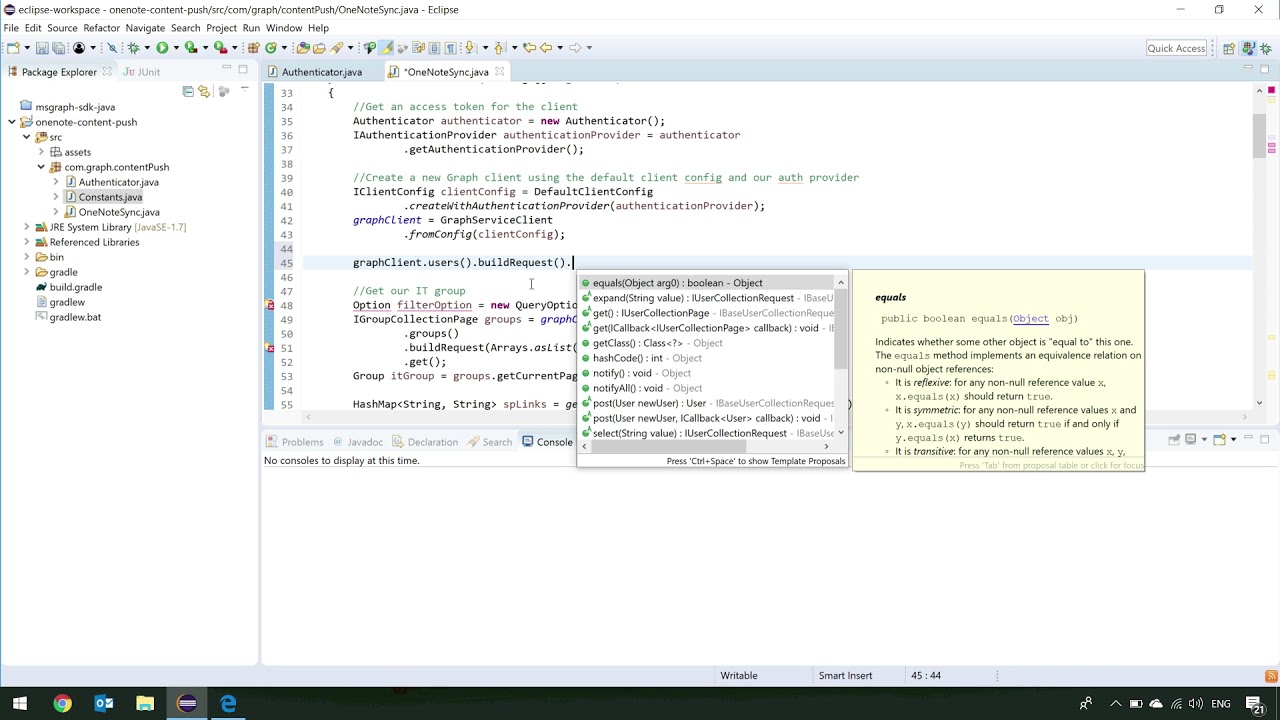1280x720 pixels.
Task: Expand the gradle folder node
Action: tap(27, 272)
